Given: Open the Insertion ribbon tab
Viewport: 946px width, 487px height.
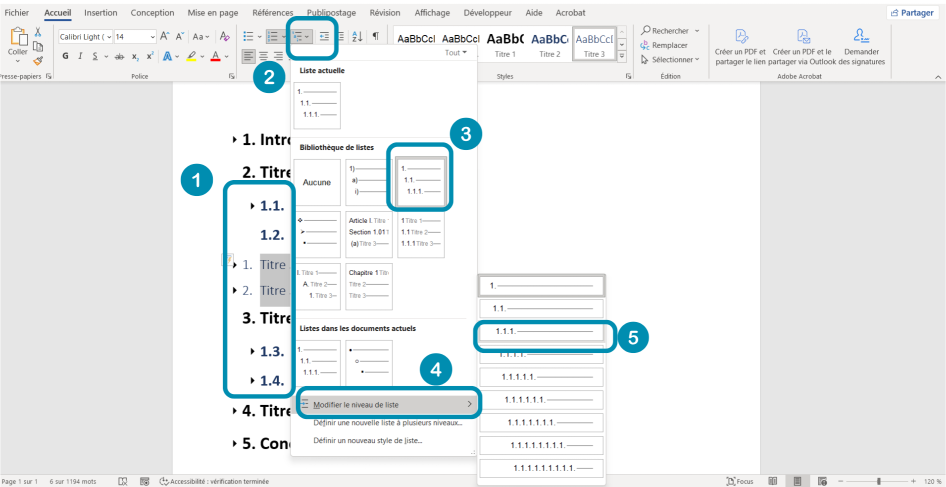Looking at the screenshot, I should tap(100, 12).
